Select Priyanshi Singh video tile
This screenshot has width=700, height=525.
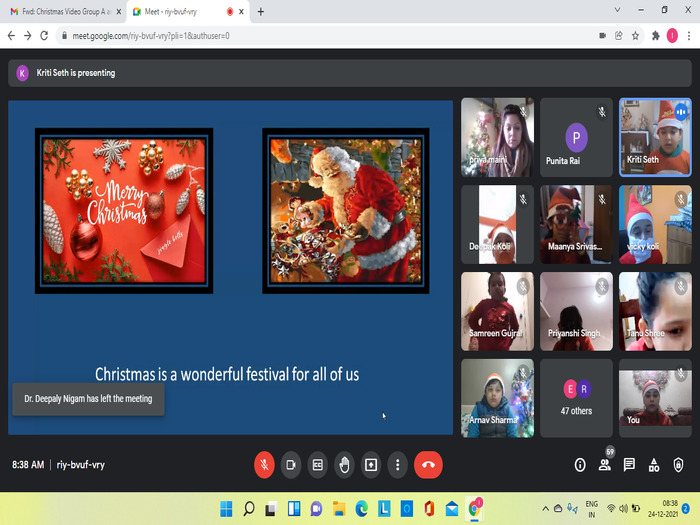[x=576, y=311]
